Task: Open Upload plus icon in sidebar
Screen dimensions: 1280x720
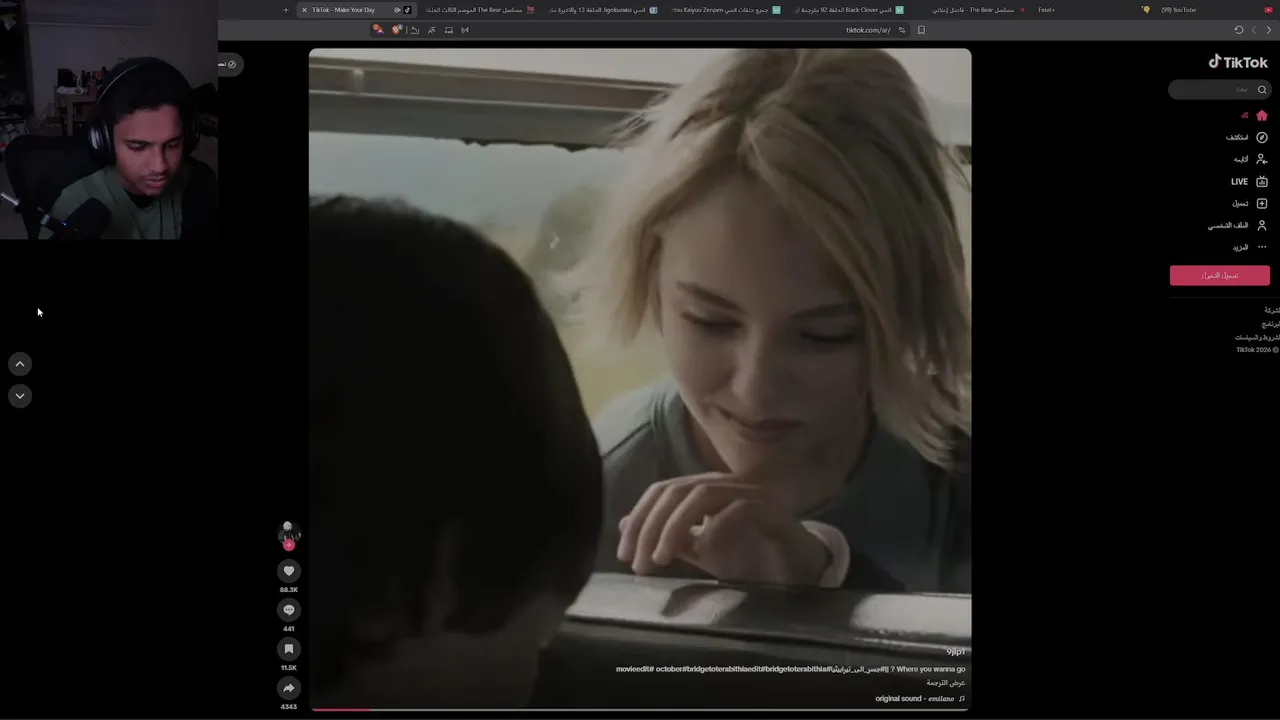Action: tap(1262, 203)
